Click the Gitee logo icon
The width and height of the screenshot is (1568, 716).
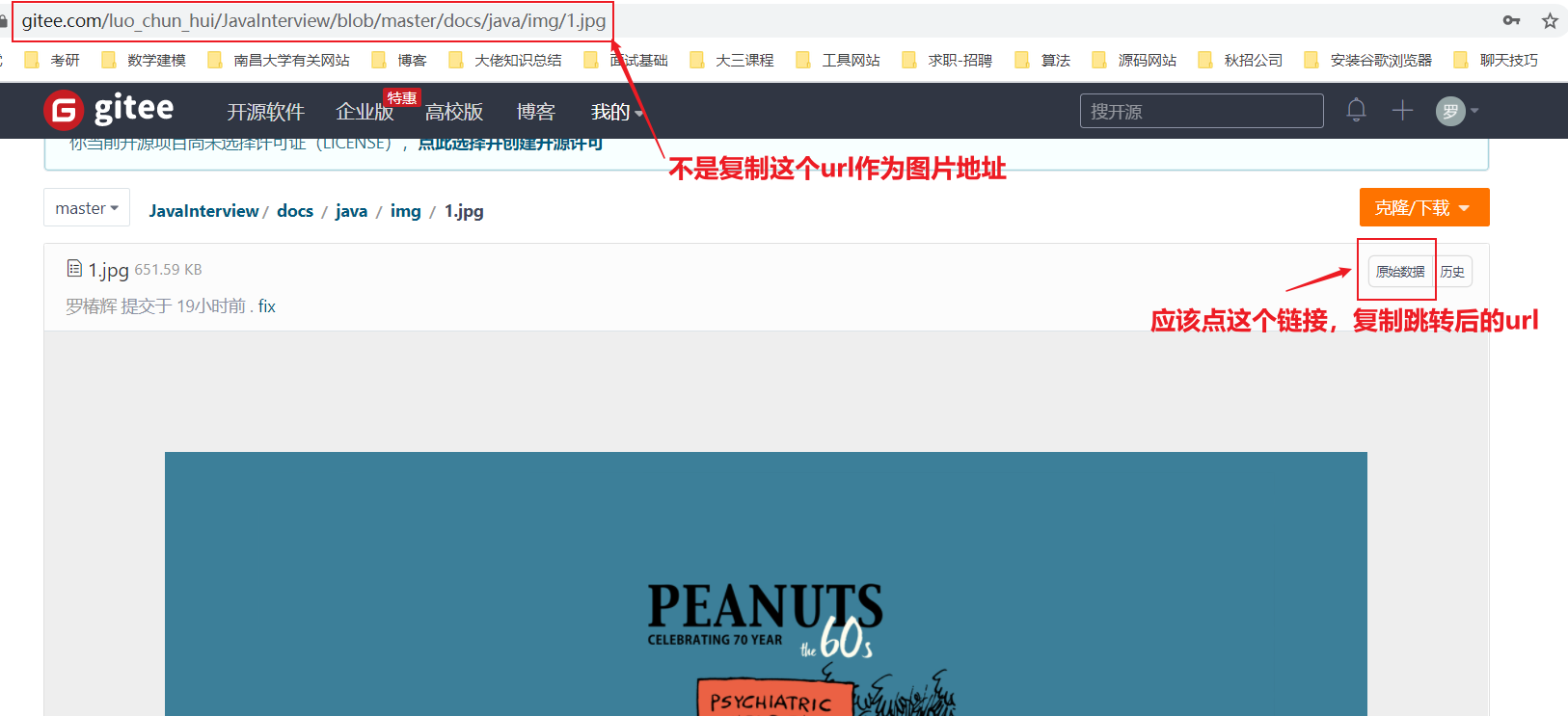[64, 110]
